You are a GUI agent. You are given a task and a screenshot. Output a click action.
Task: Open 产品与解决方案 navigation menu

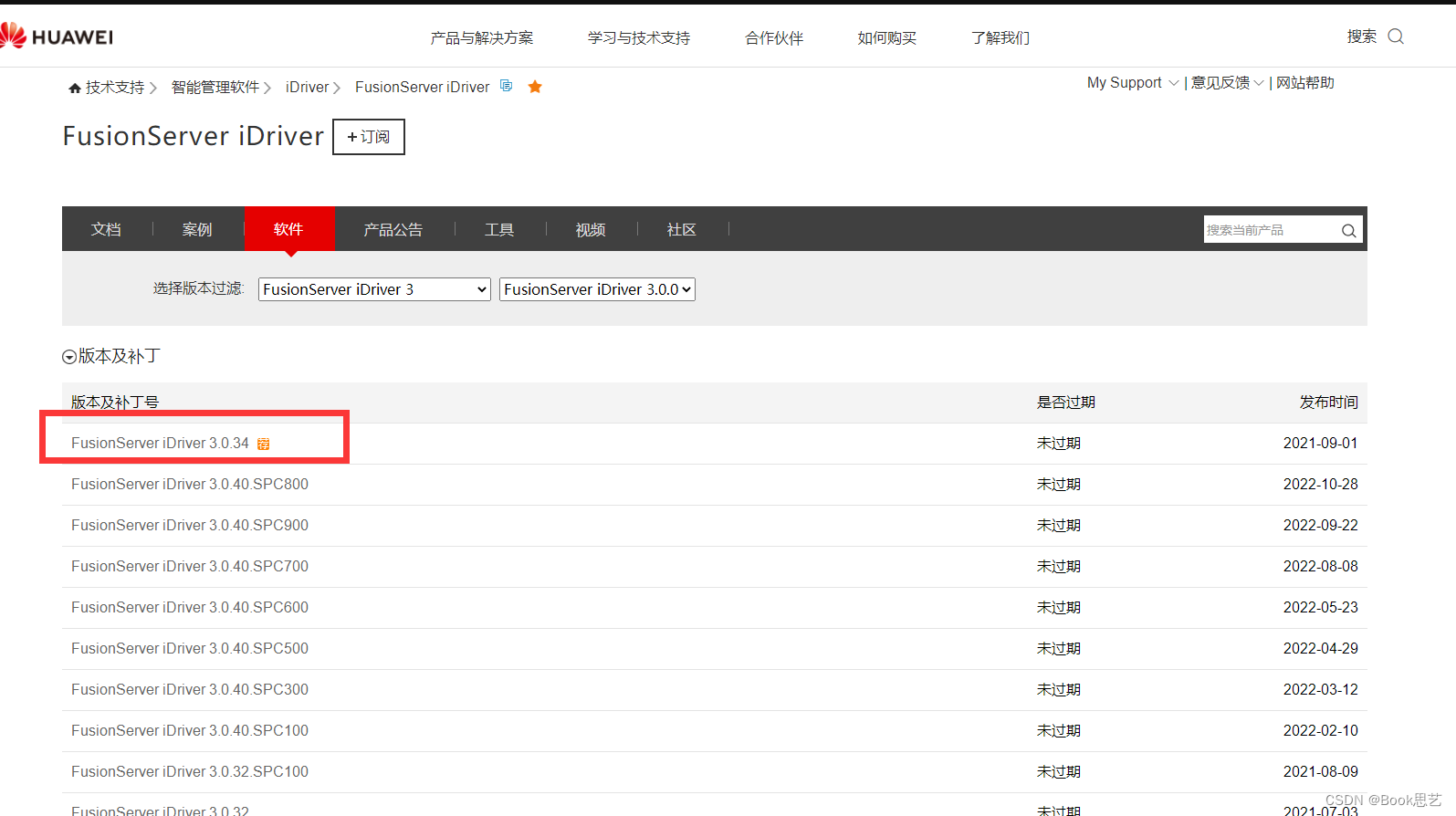pos(482,37)
